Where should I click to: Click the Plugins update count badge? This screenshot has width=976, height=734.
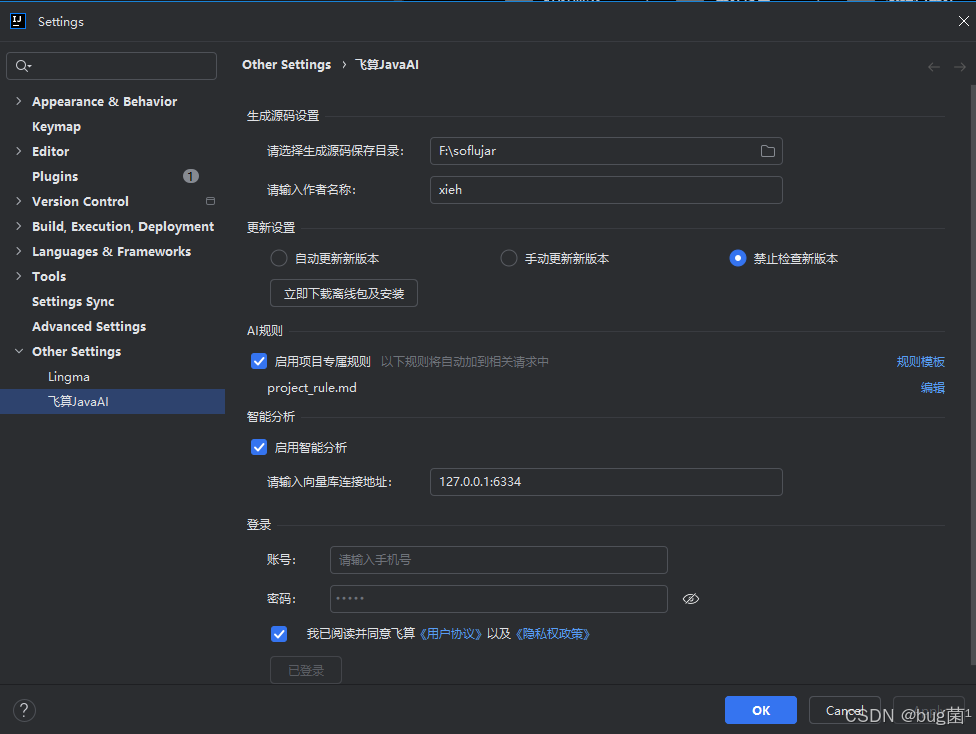click(190, 176)
